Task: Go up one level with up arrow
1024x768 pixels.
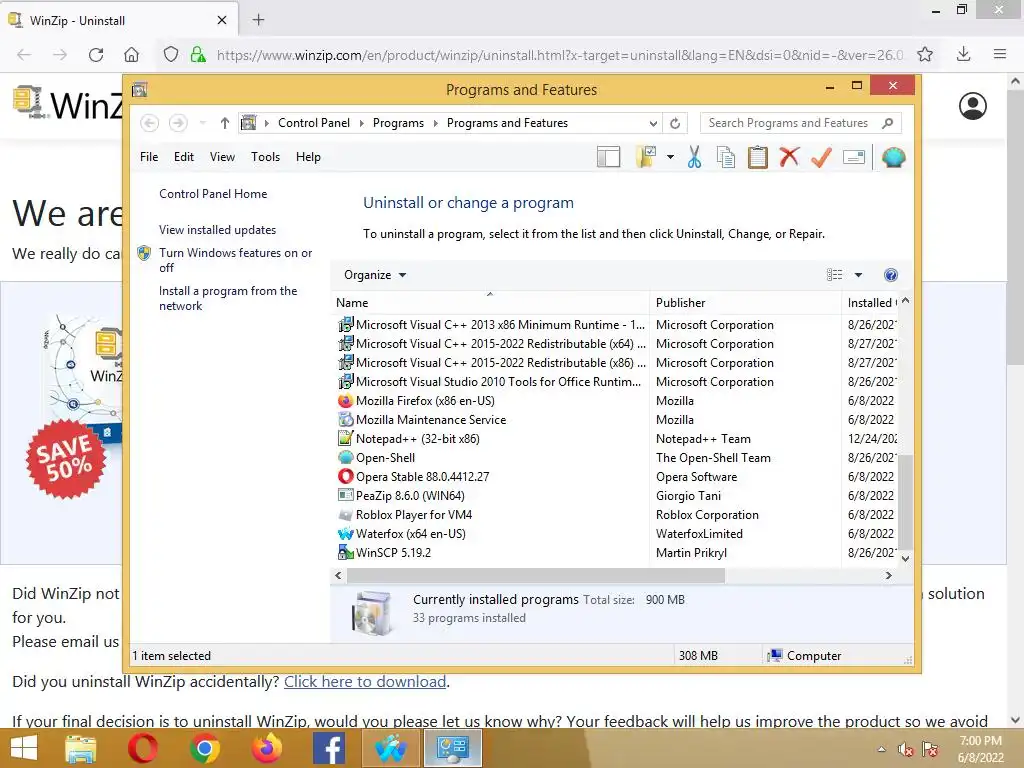Action: point(225,123)
